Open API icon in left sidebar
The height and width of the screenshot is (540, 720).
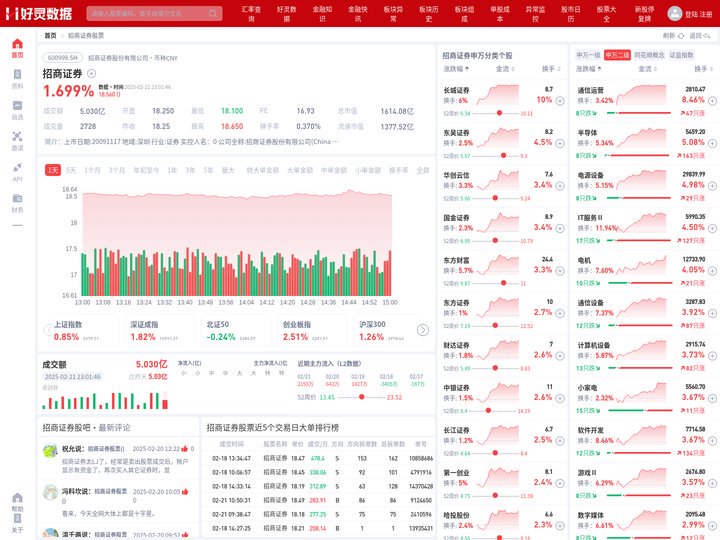(17, 167)
